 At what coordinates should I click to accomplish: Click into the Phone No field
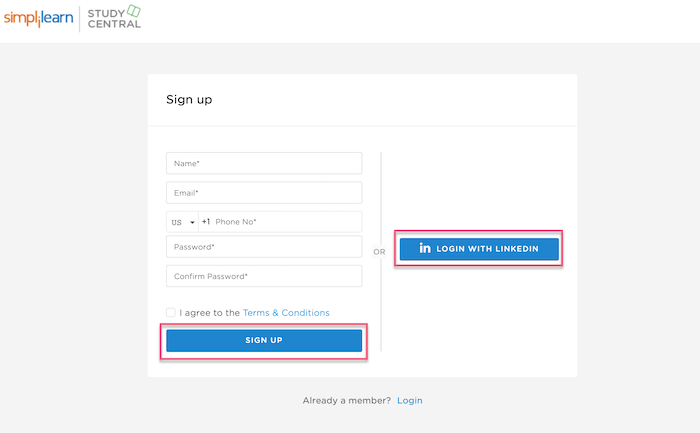[x=287, y=222]
